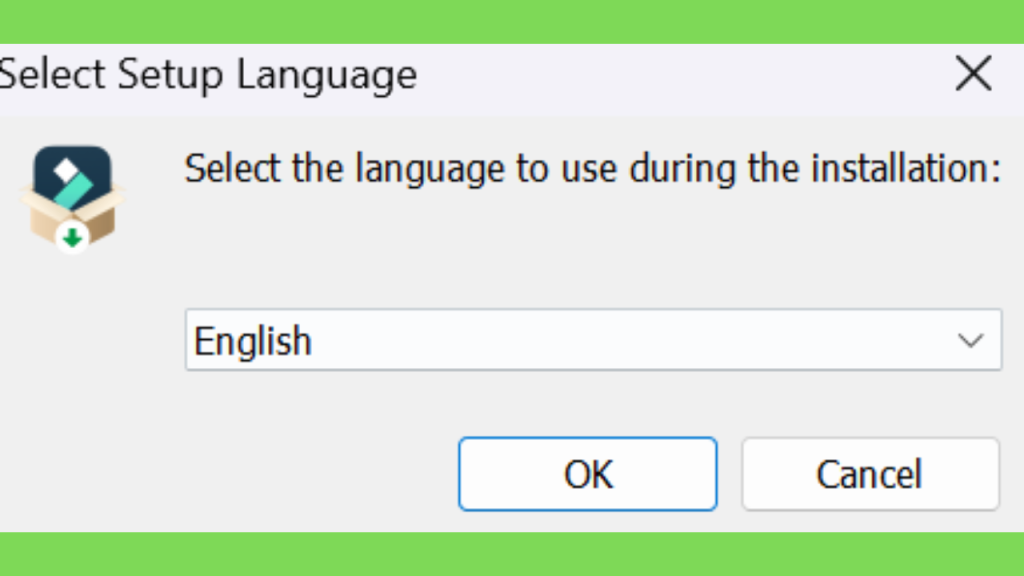The height and width of the screenshot is (576, 1024).
Task: Click the installation language instruction label
Action: 592,168
